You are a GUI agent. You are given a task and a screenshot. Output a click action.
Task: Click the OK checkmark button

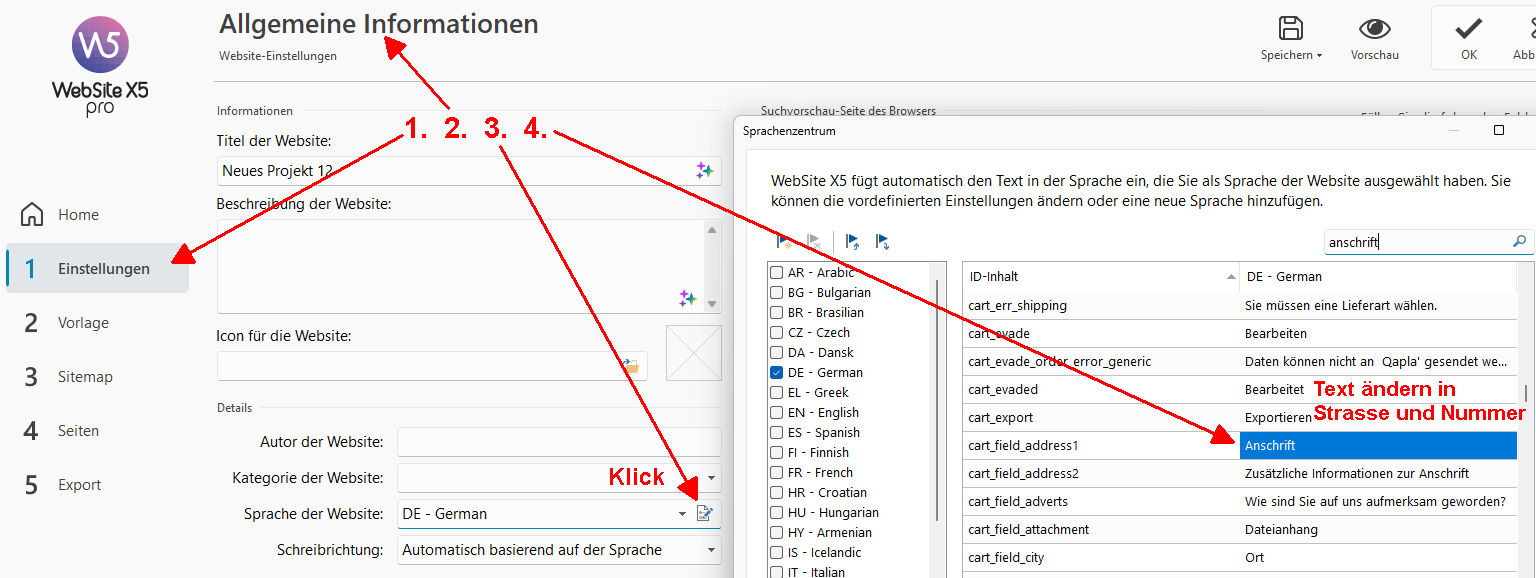[x=1468, y=37]
